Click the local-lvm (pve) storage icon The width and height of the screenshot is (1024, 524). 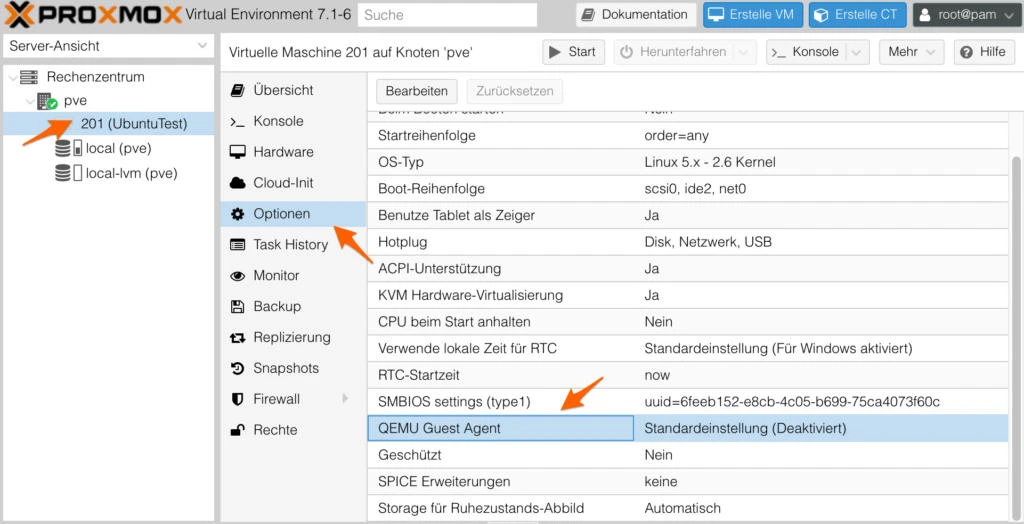click(69, 173)
